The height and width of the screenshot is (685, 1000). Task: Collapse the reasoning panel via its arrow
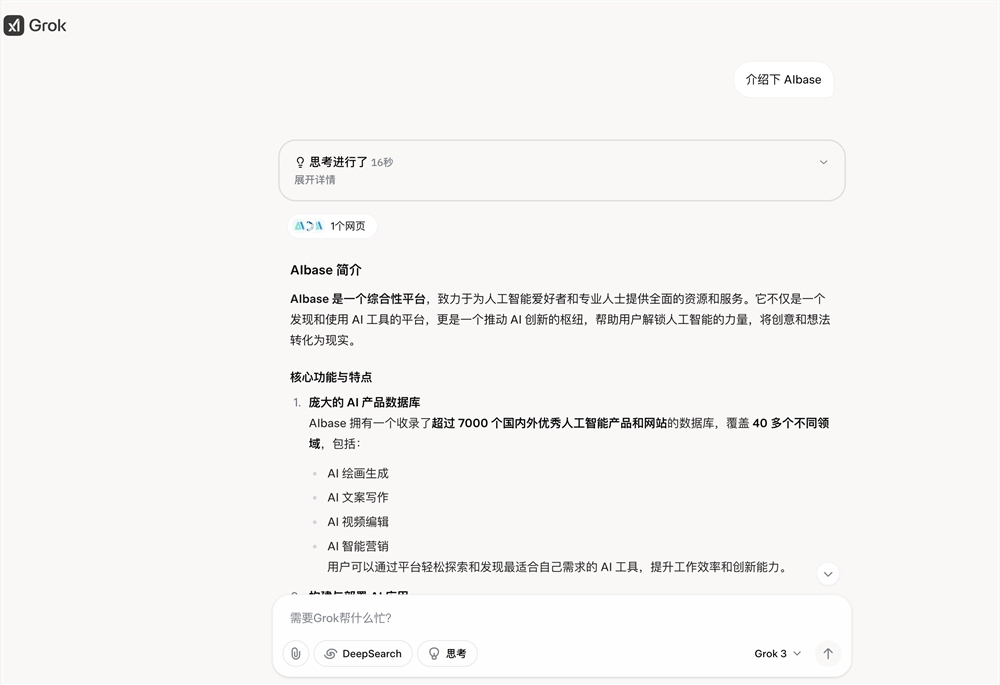click(823, 161)
